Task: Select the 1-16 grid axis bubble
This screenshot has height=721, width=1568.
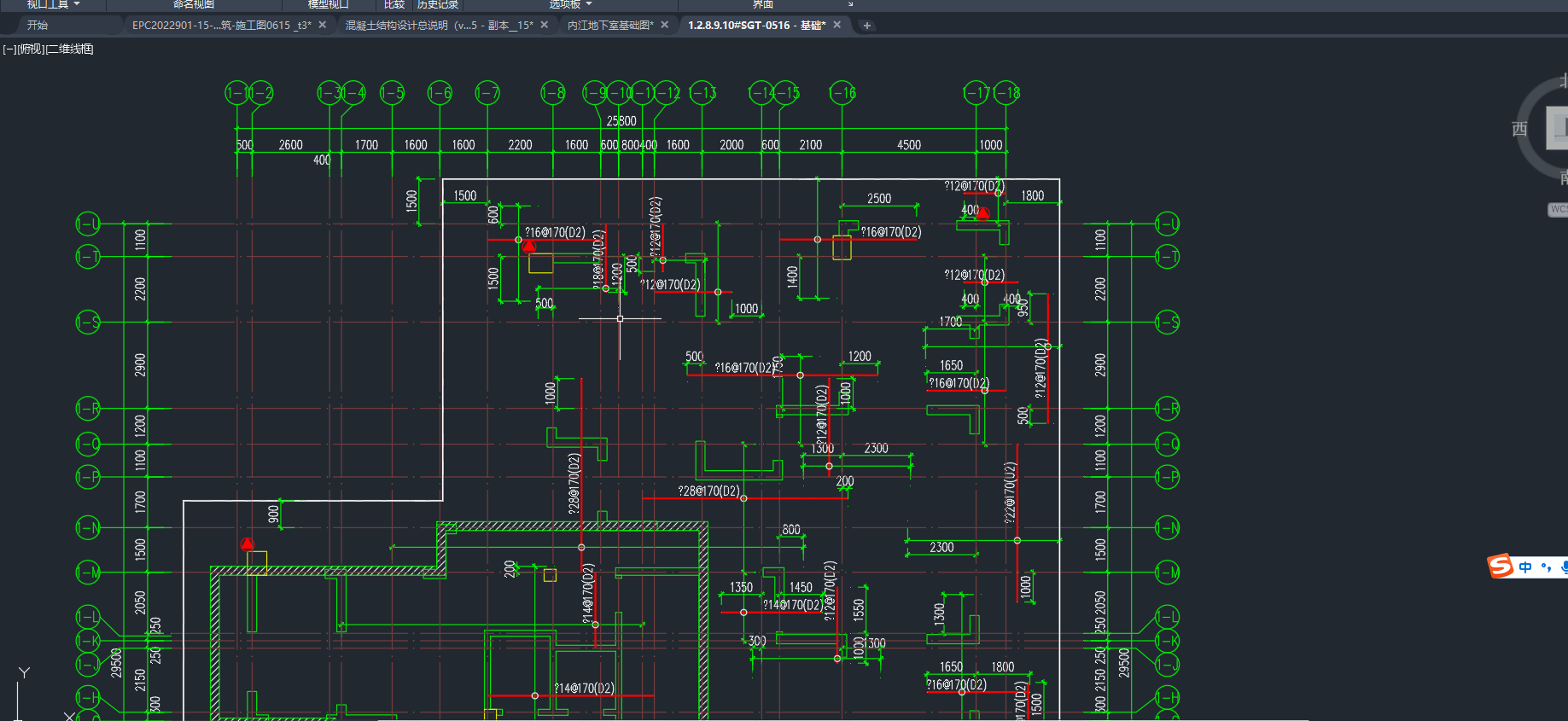Action: point(842,92)
